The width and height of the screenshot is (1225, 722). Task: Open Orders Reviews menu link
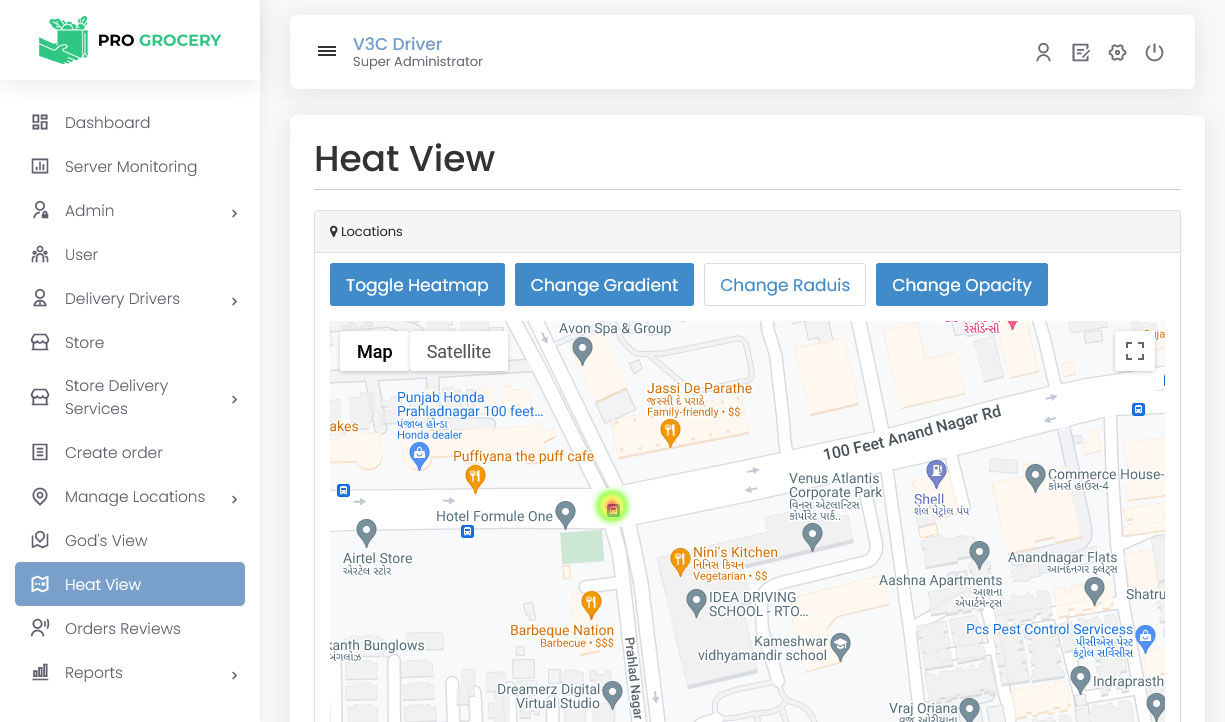point(130,628)
